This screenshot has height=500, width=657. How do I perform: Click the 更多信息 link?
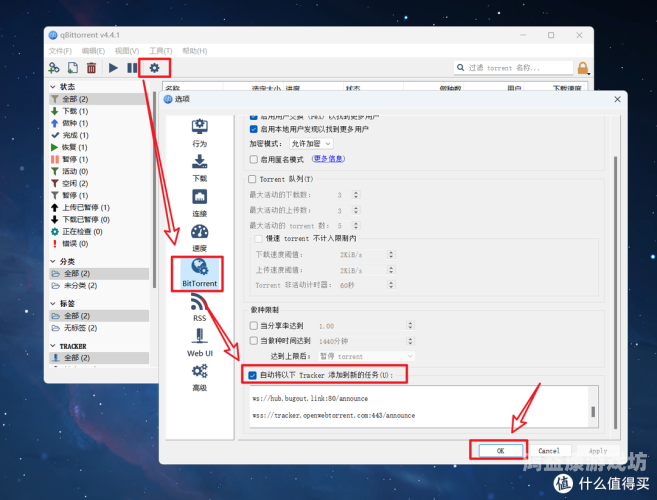click(x=329, y=159)
